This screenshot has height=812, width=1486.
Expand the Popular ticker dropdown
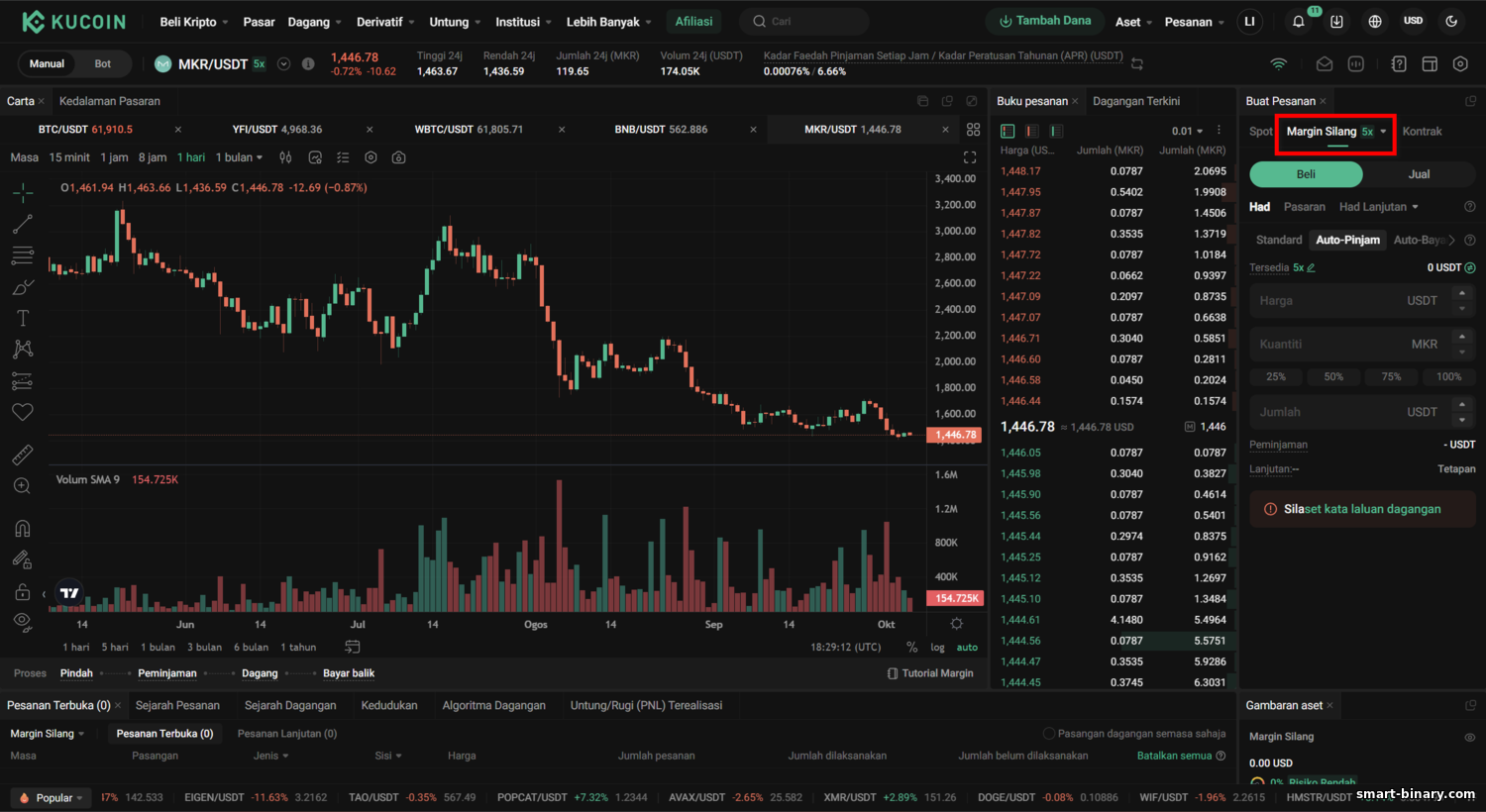52,797
